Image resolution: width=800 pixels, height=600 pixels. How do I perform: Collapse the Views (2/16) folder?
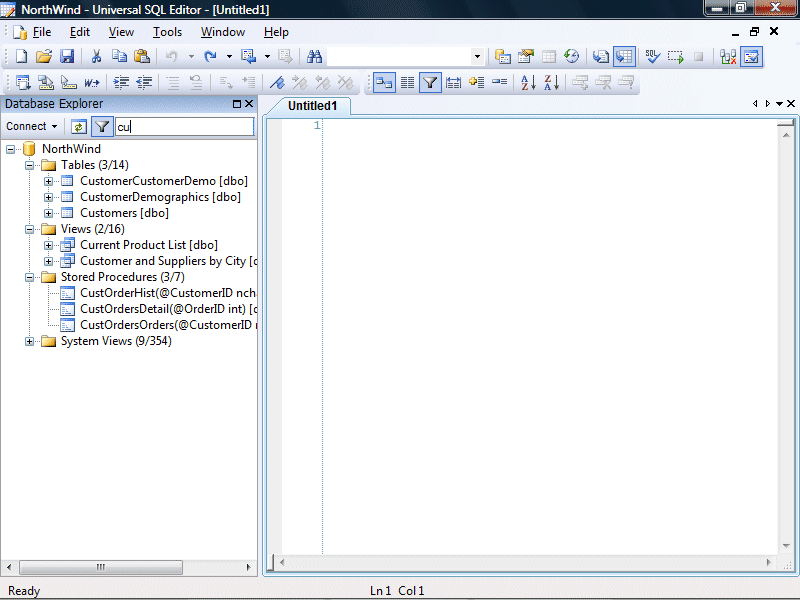(30, 230)
